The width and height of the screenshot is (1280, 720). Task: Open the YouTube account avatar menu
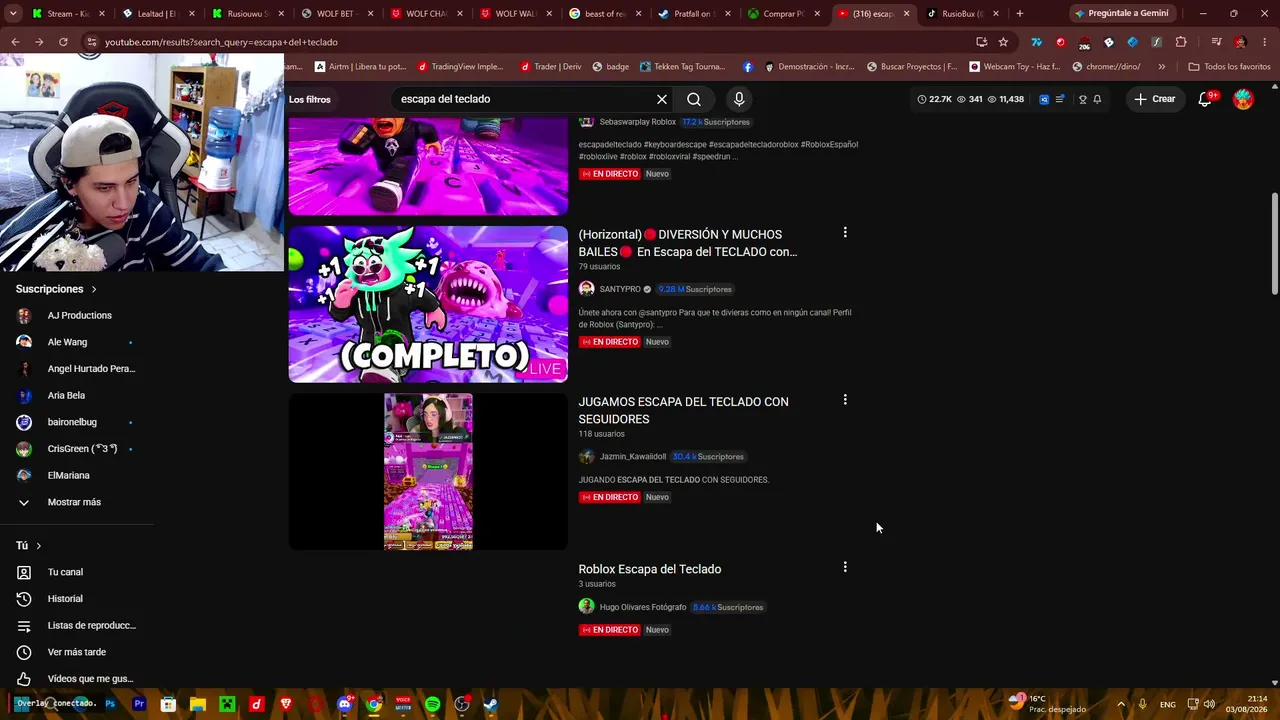[x=1243, y=99]
